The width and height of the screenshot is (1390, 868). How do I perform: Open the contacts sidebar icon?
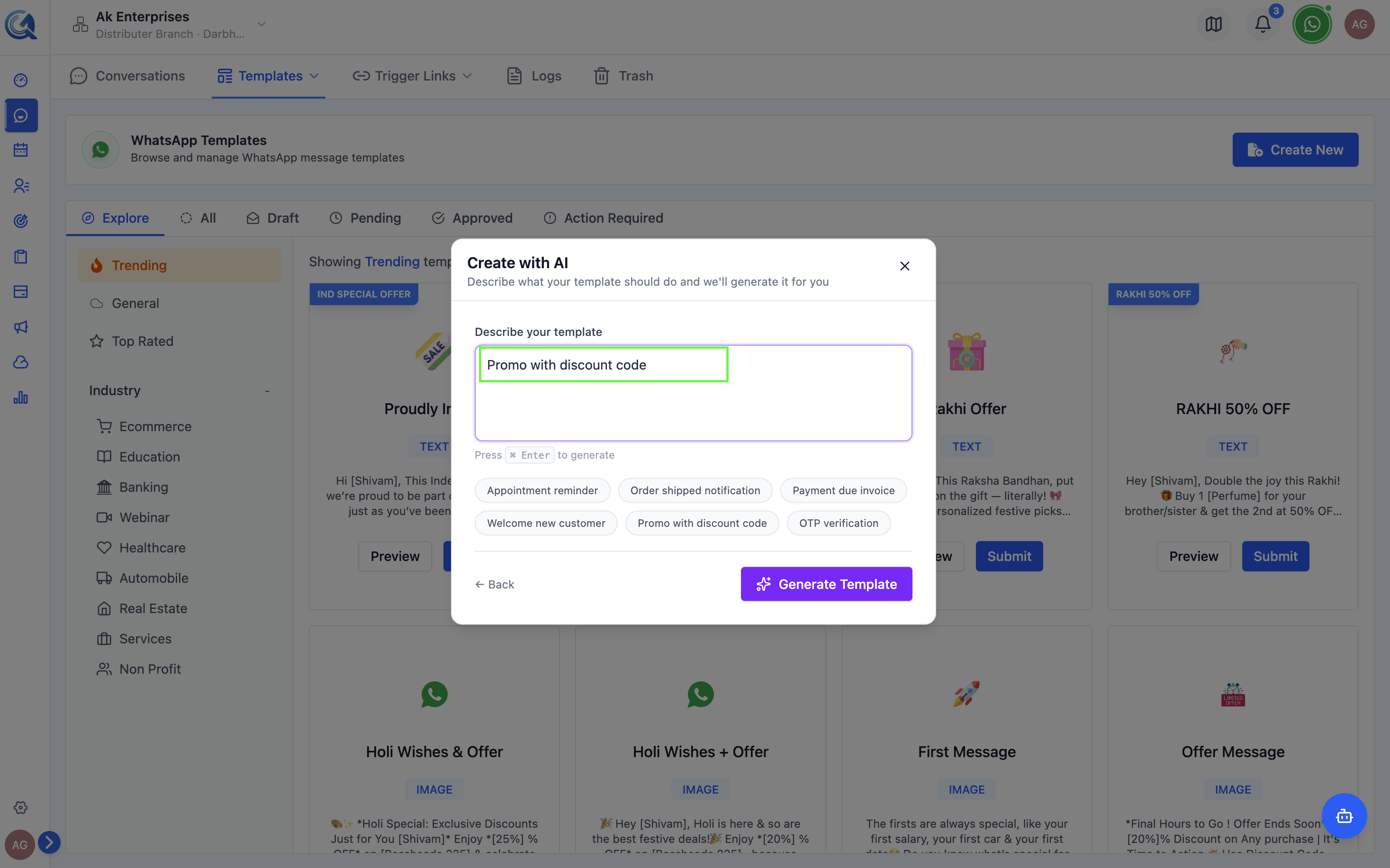tap(21, 185)
